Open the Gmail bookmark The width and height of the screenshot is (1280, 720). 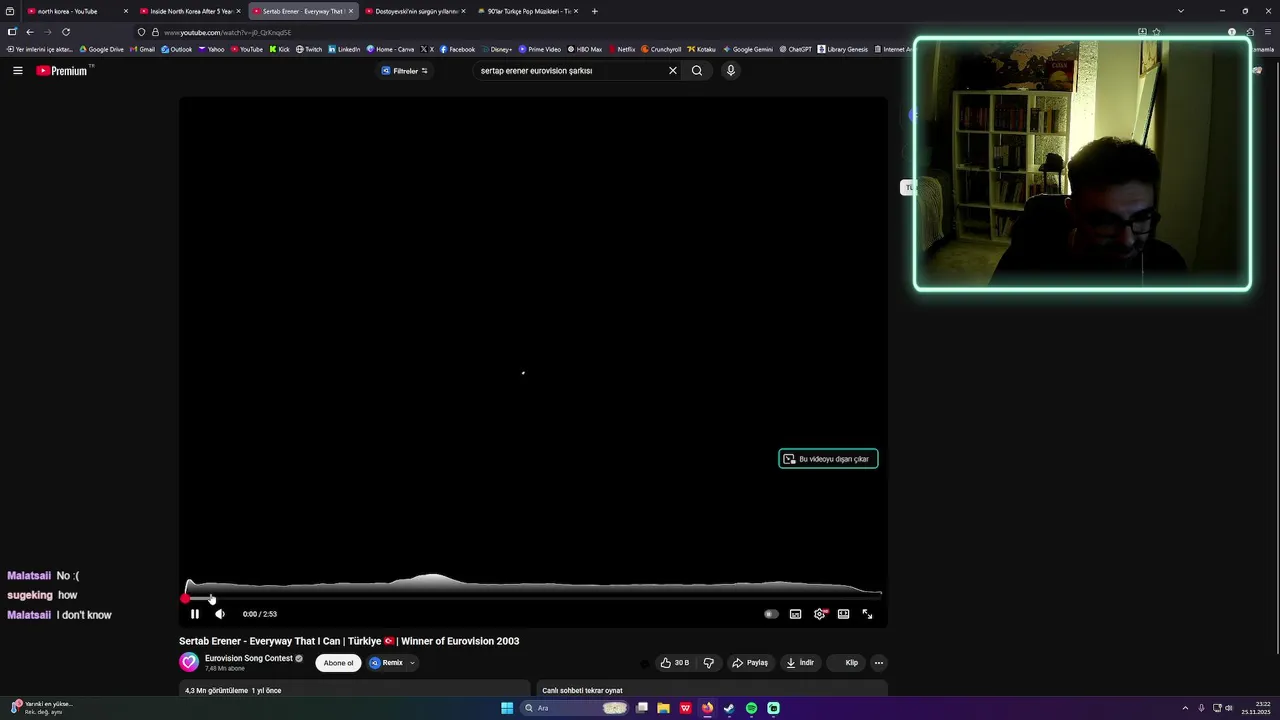(x=143, y=49)
